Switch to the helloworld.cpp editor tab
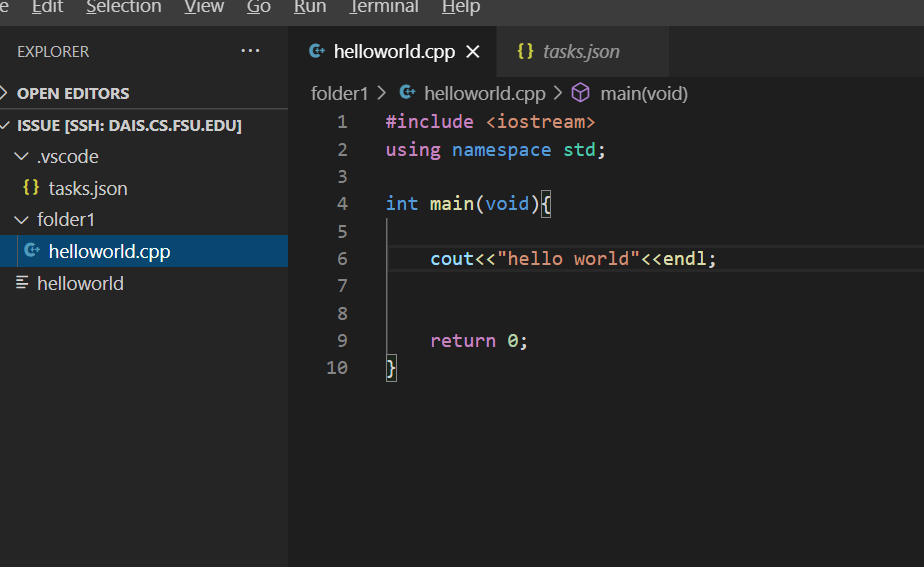This screenshot has height=567, width=924. click(394, 52)
